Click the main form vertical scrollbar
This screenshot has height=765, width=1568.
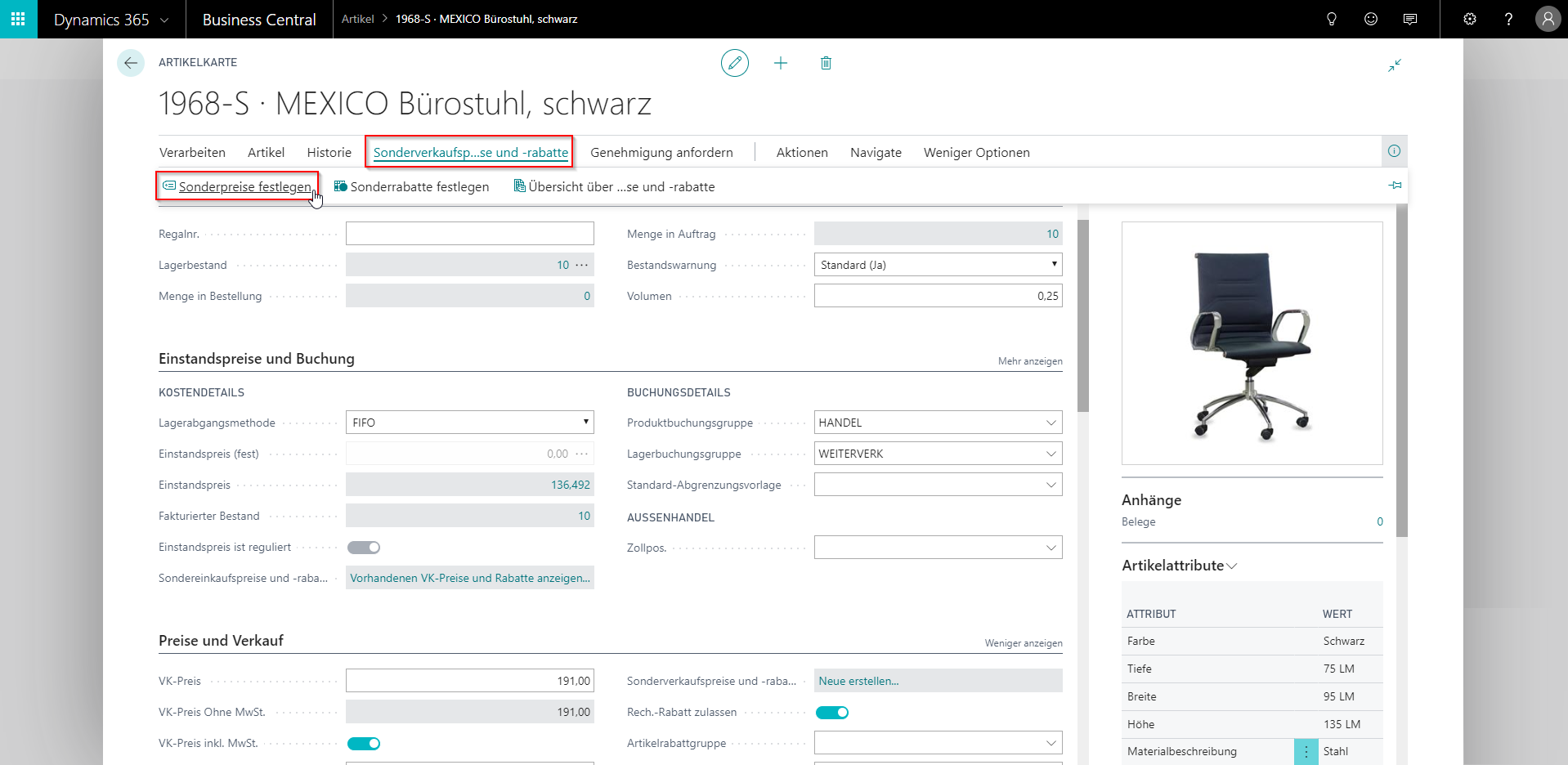pos(1083,315)
